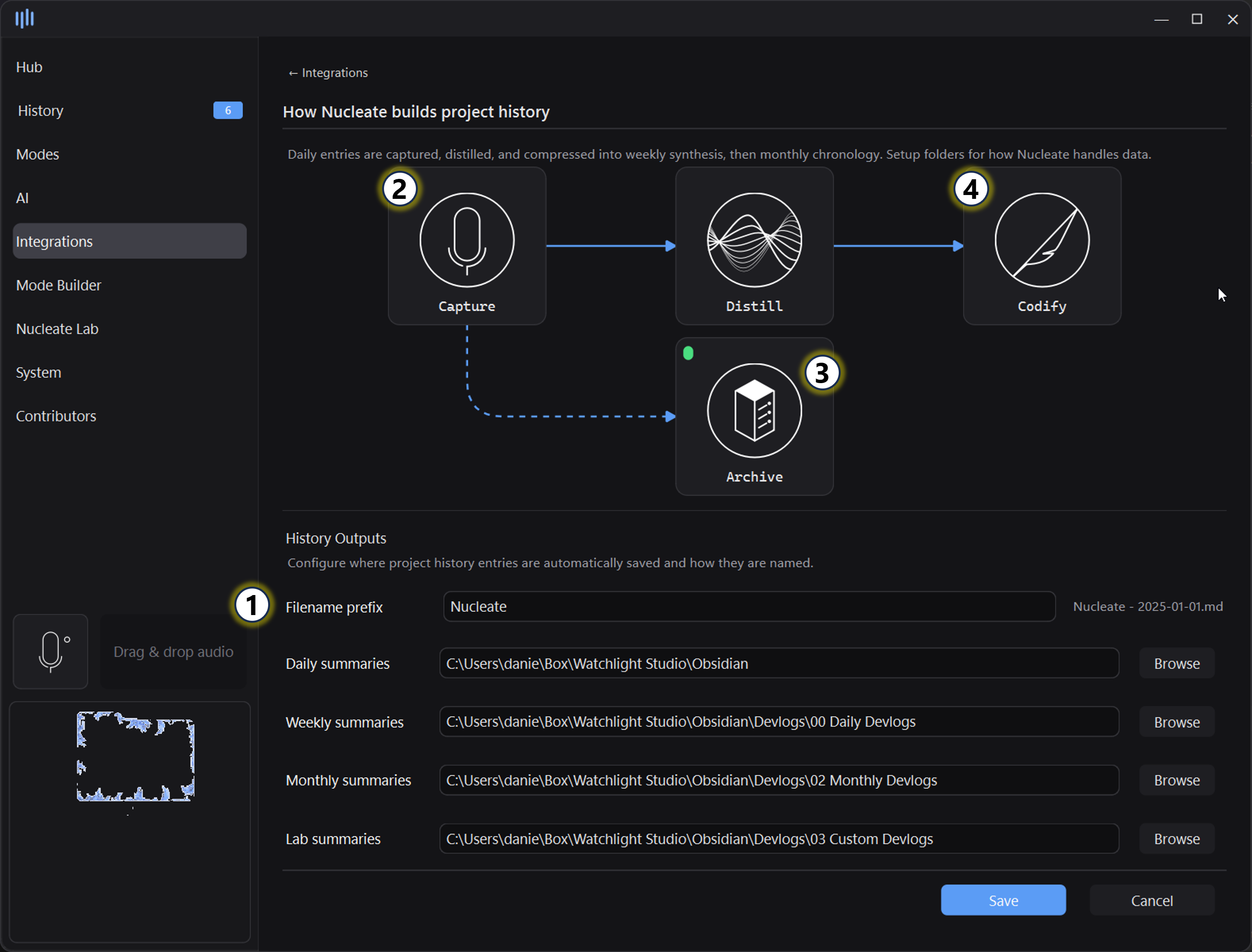The image size is (1252, 952).
Task: Click the filename preview text Nucleate - 2025-01-01.md
Action: click(x=1148, y=607)
